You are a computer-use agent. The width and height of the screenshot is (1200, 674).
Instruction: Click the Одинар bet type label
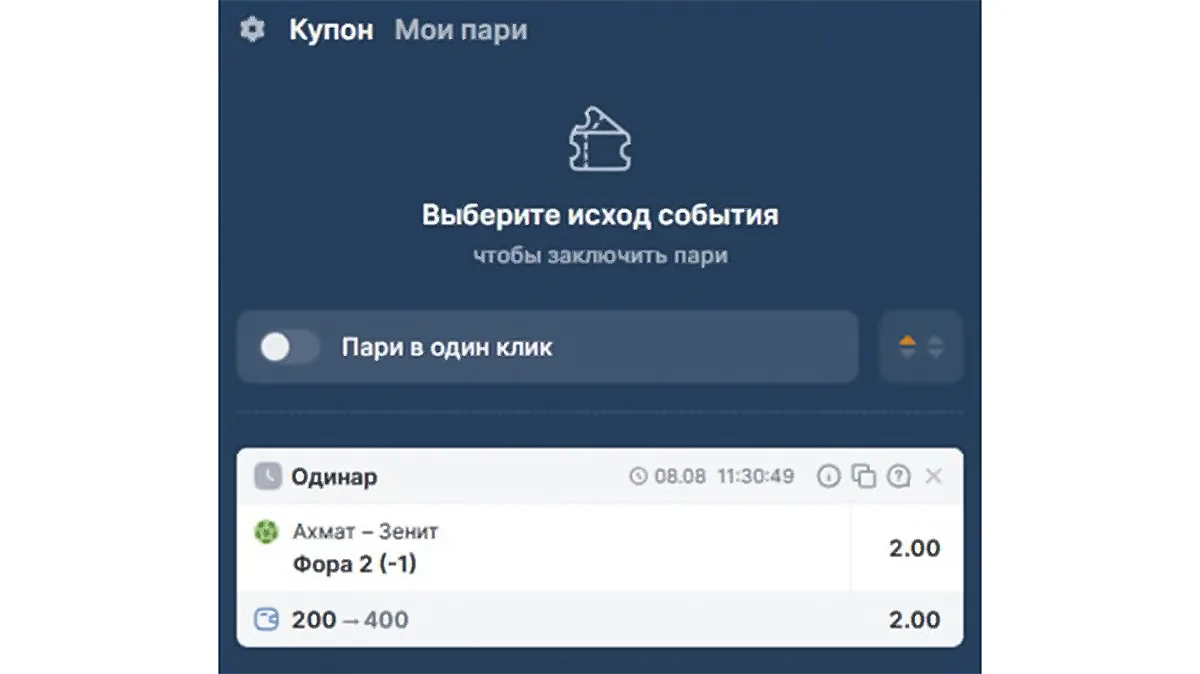click(x=334, y=476)
